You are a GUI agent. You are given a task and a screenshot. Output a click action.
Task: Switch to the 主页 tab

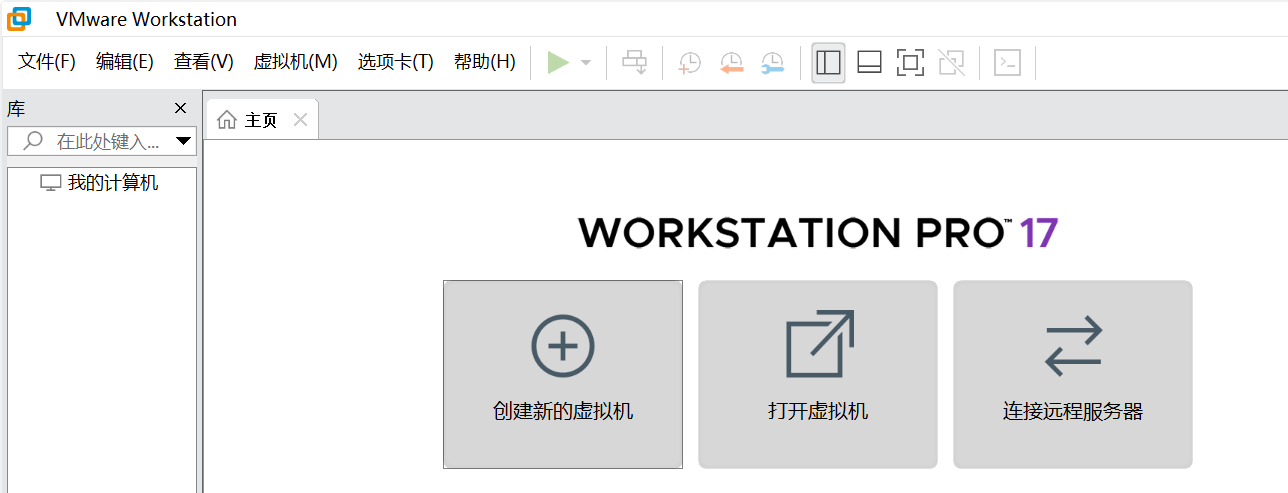coord(261,120)
